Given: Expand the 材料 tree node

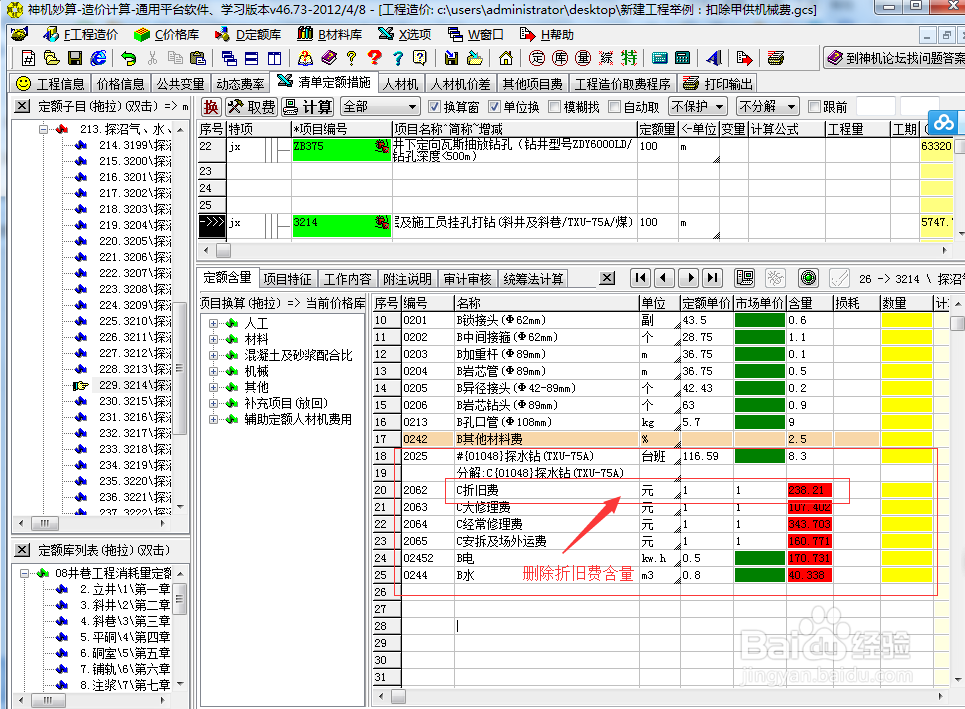Looking at the screenshot, I should (x=214, y=338).
